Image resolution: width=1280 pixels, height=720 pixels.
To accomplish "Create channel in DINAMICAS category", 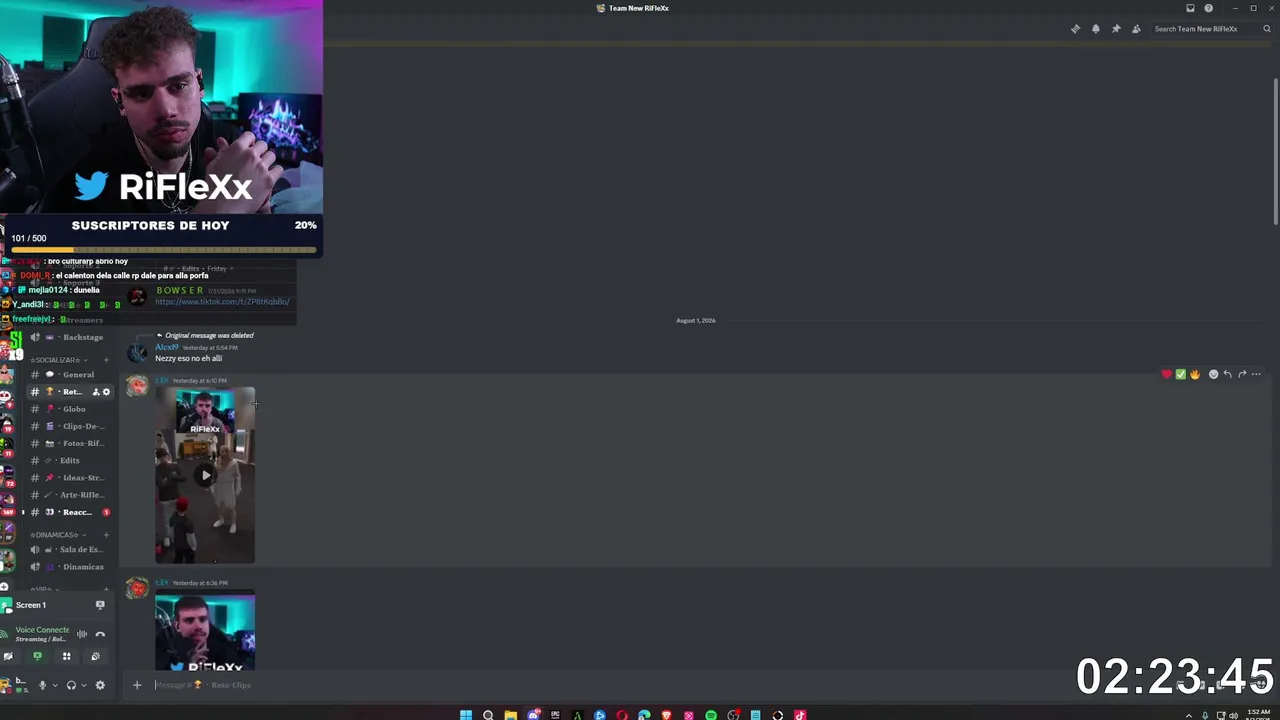I will (x=106, y=535).
